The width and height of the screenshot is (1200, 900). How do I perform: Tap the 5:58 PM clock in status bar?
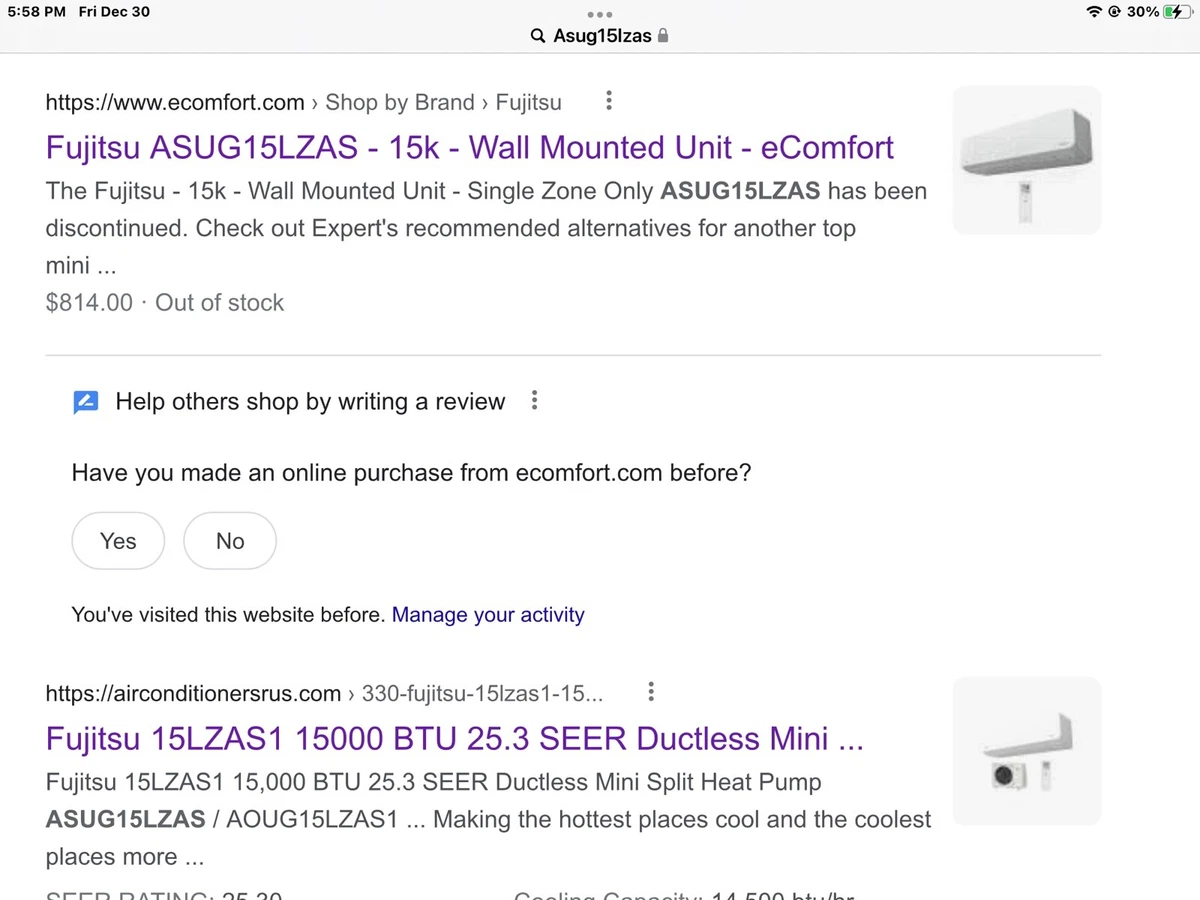coord(36,11)
